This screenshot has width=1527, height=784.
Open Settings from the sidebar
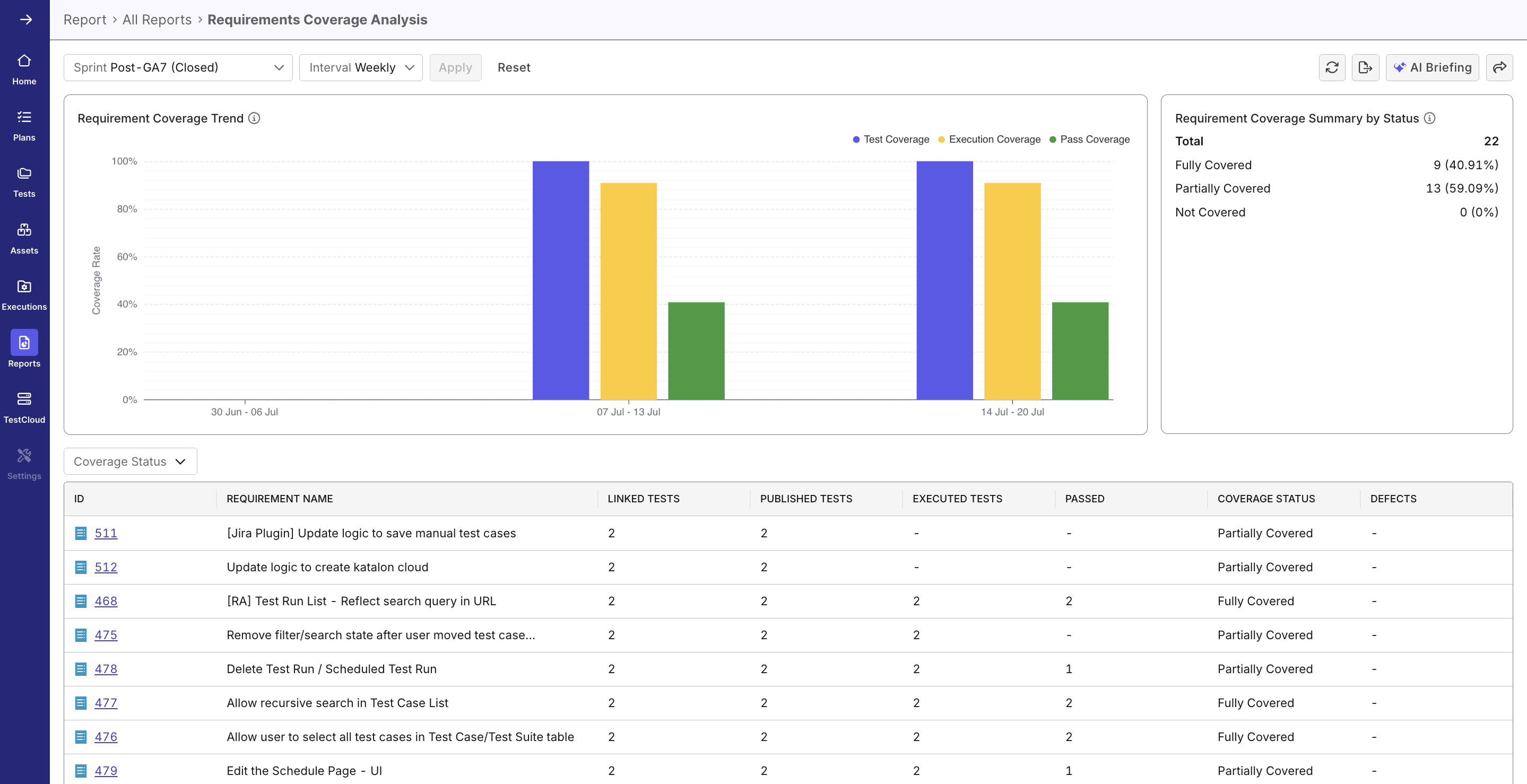(x=24, y=462)
